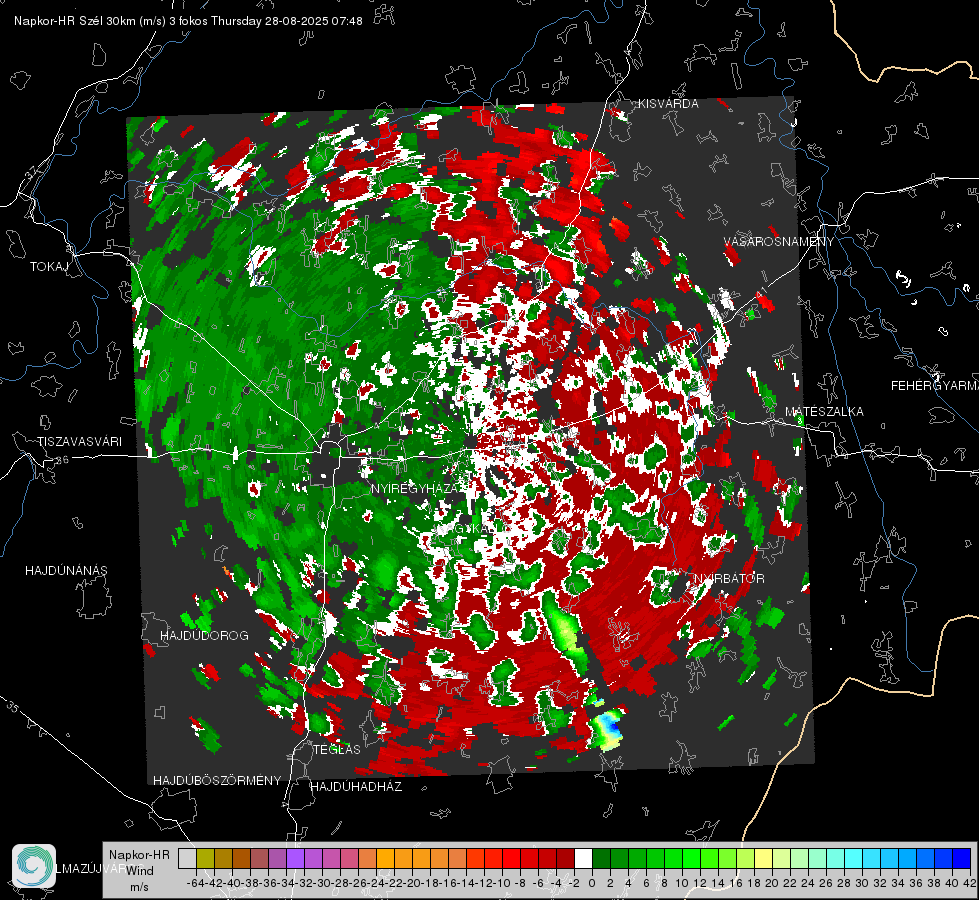Select the MÁTÉSZALKA city label
979x900 pixels.
click(824, 412)
